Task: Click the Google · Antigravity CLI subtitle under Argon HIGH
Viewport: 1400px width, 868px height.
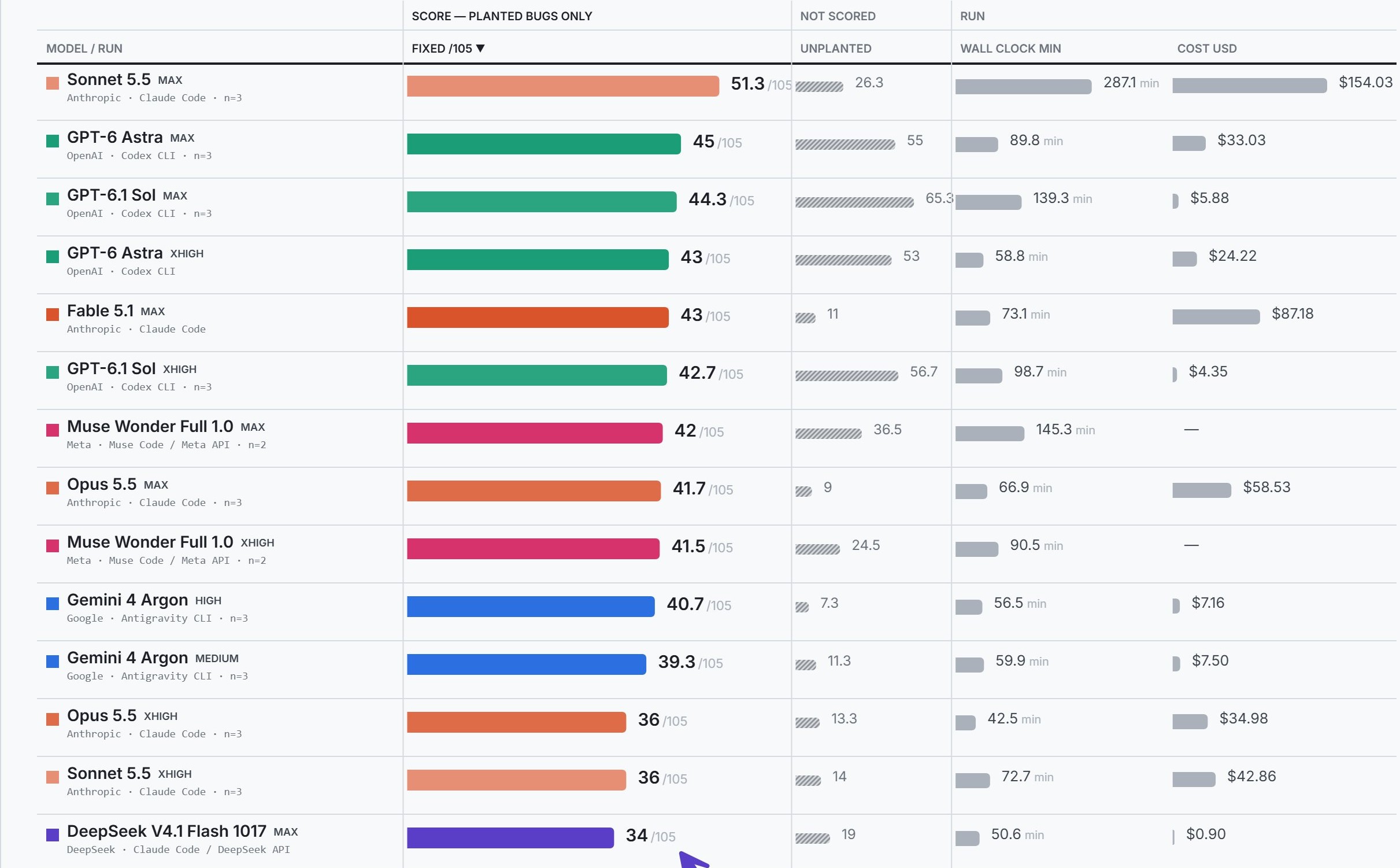Action: point(157,618)
